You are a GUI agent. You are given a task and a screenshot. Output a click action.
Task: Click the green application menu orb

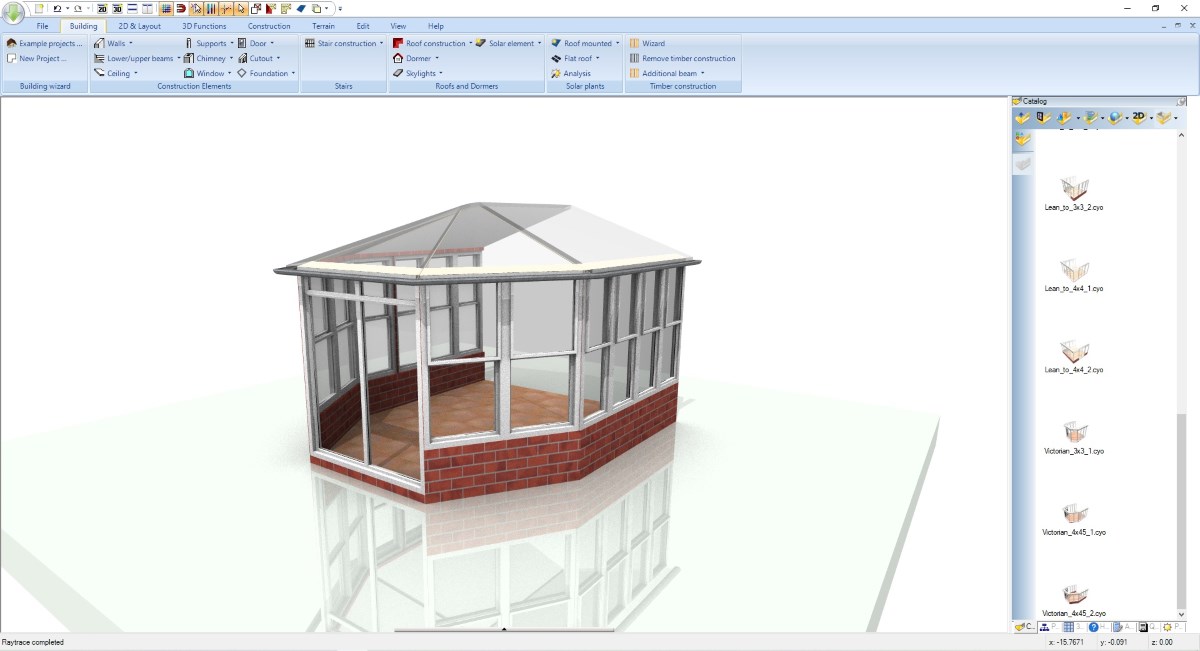[13, 13]
